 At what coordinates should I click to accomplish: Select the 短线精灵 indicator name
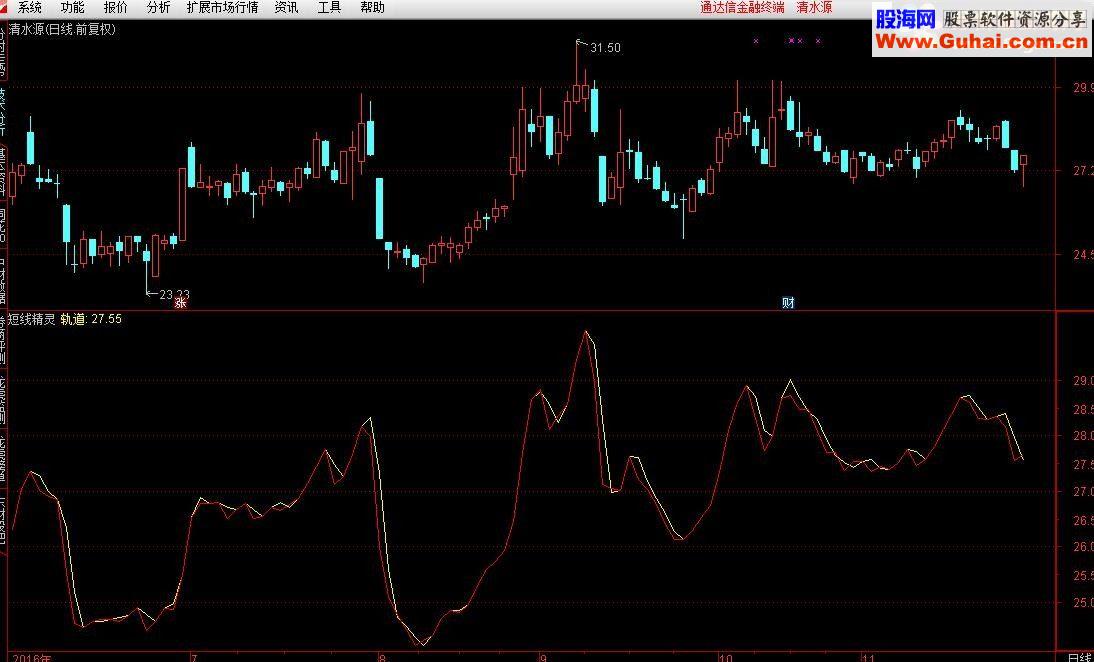(x=31, y=319)
